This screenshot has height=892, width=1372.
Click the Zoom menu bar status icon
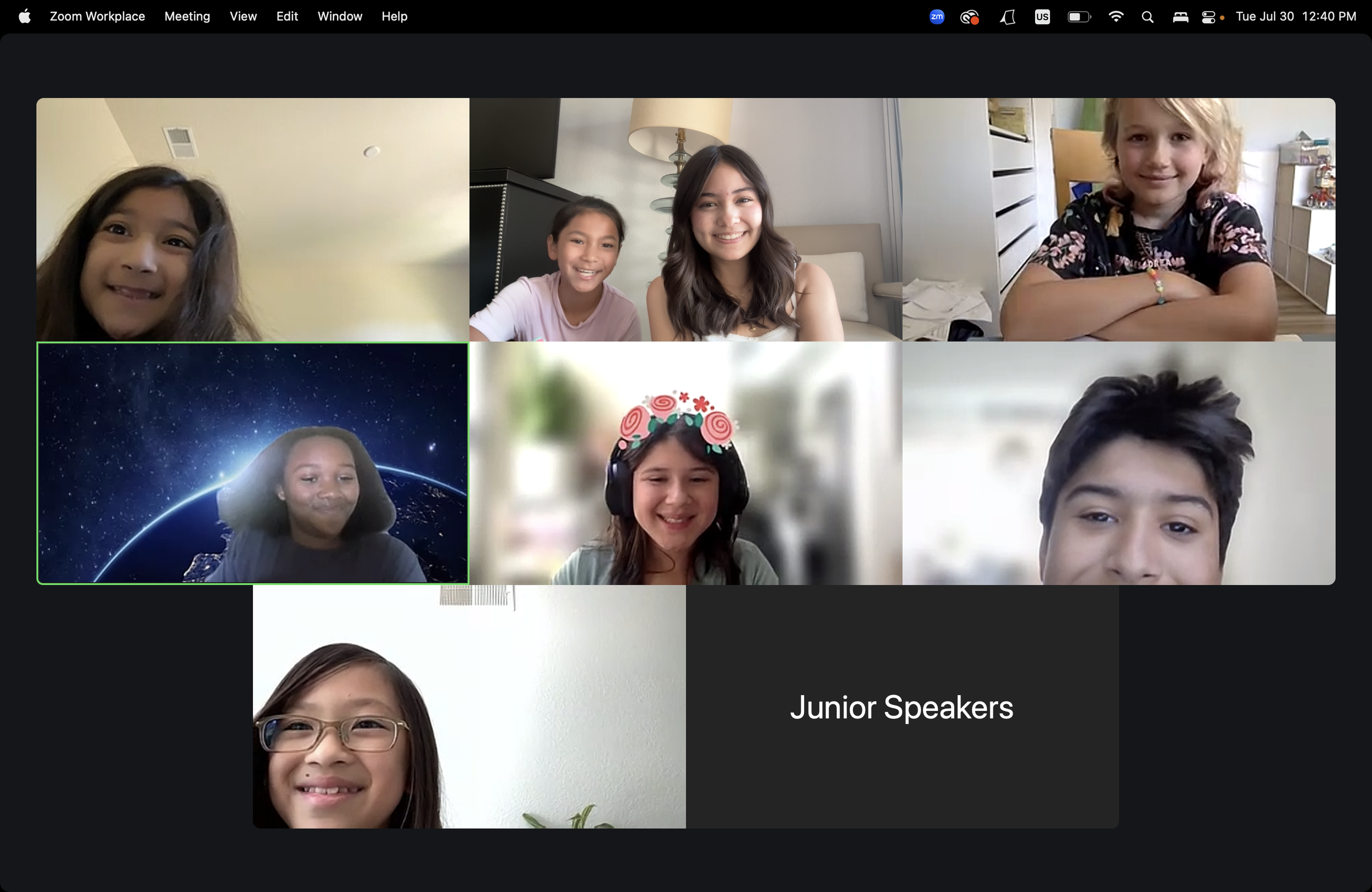937,16
